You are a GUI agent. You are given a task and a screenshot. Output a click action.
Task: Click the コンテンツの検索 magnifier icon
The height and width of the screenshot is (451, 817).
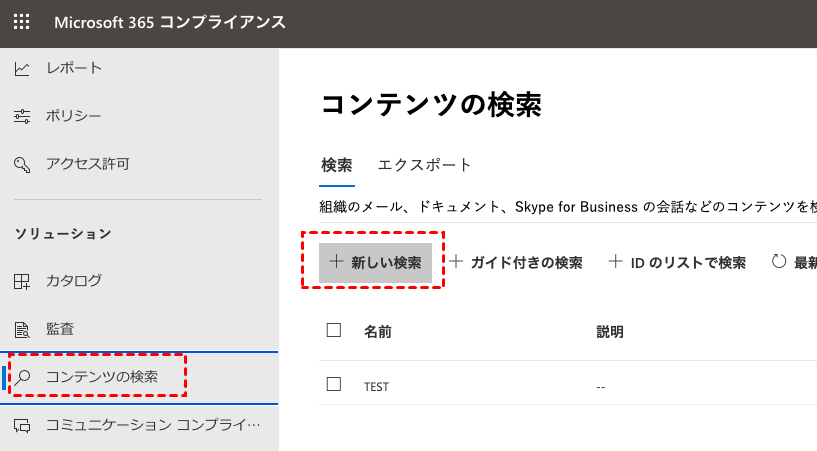[x=22, y=377]
